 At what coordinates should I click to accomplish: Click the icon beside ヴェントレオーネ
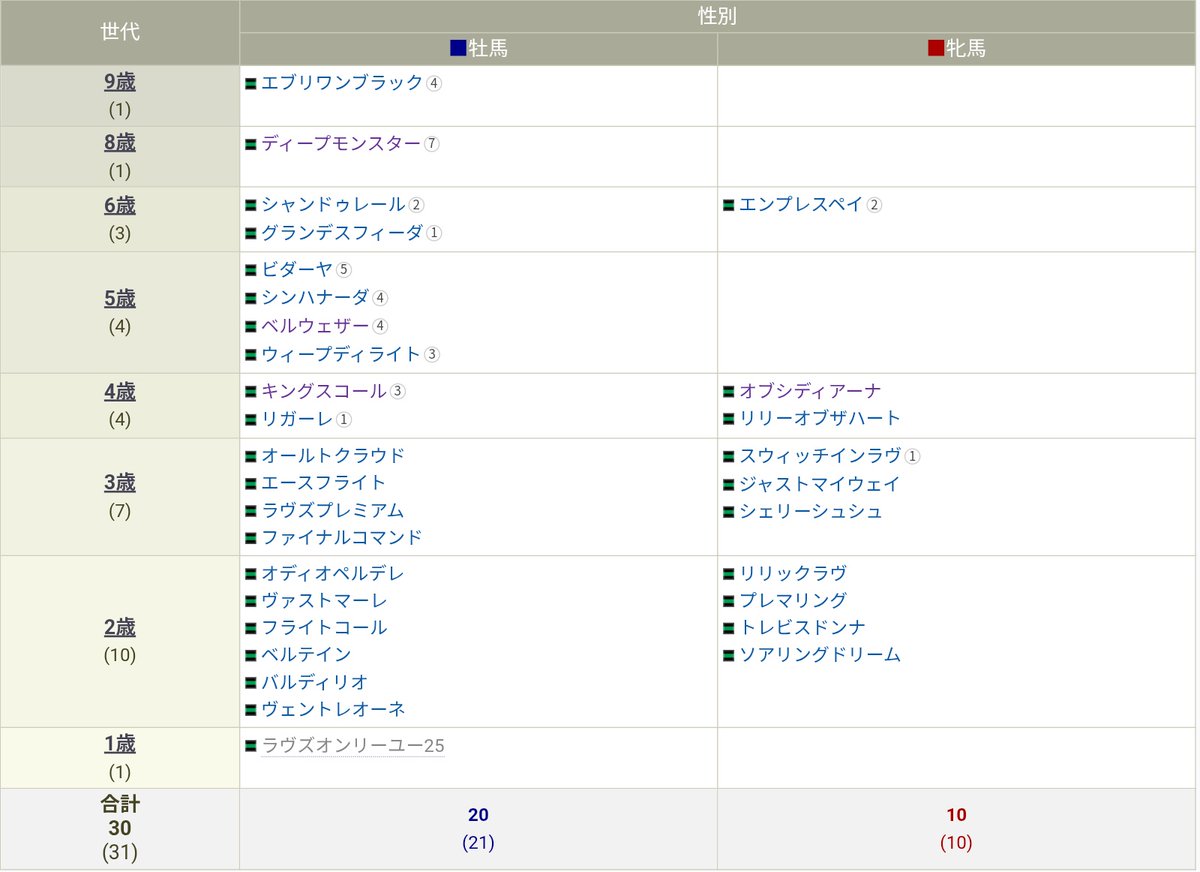(x=251, y=710)
